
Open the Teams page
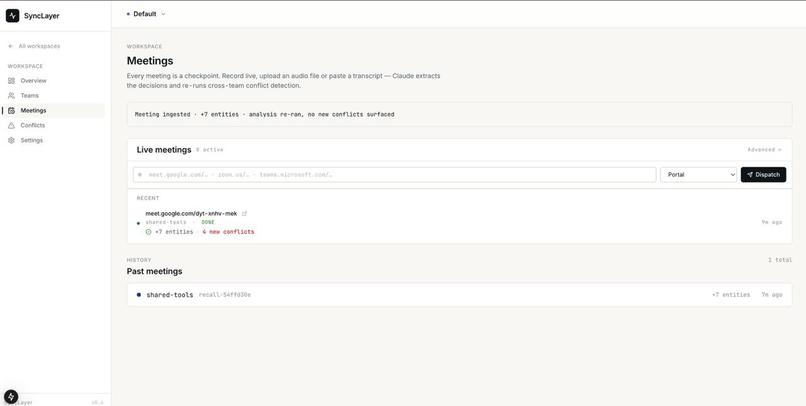pos(29,96)
